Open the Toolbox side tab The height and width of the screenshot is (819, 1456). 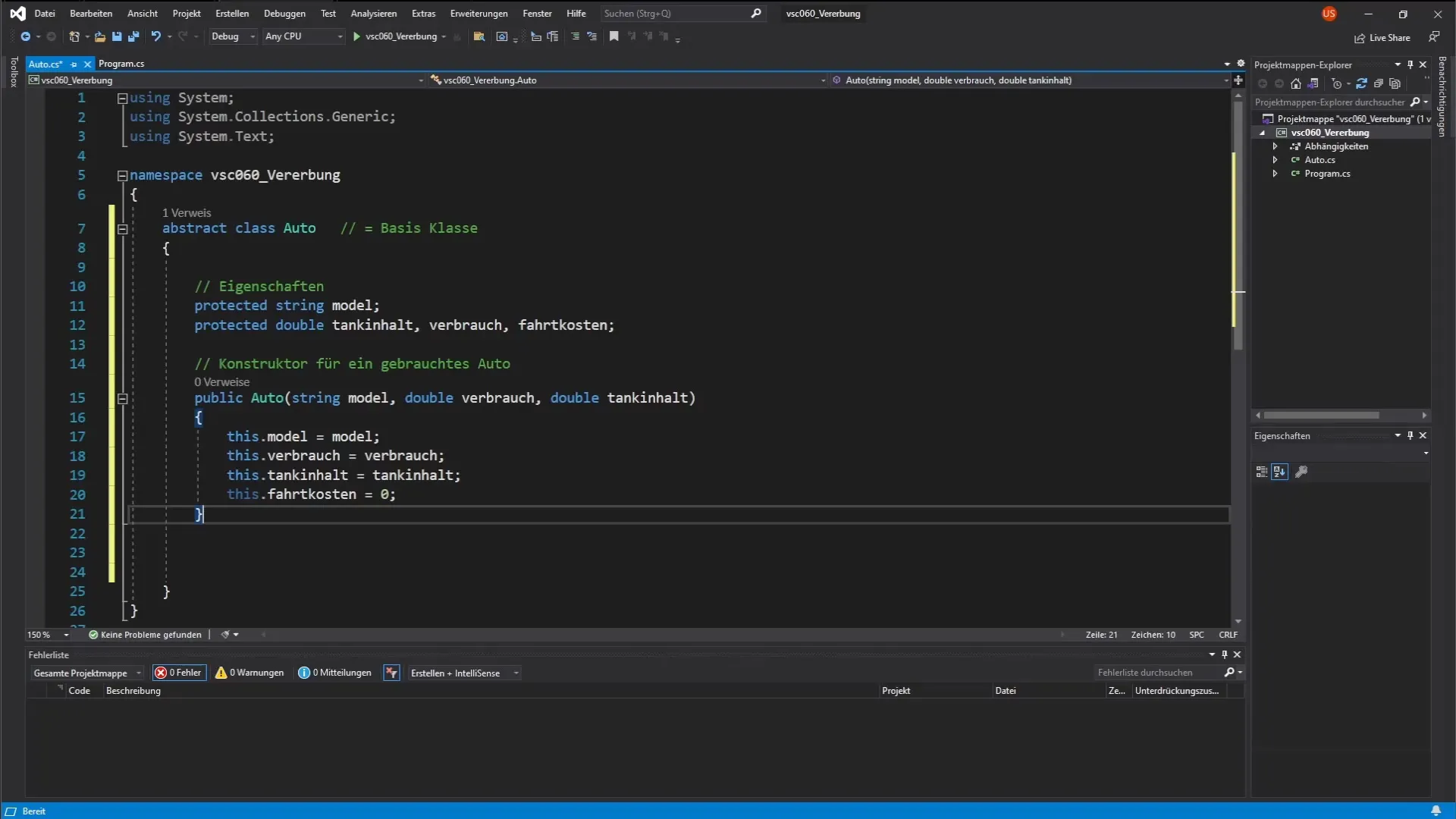pos(13,72)
